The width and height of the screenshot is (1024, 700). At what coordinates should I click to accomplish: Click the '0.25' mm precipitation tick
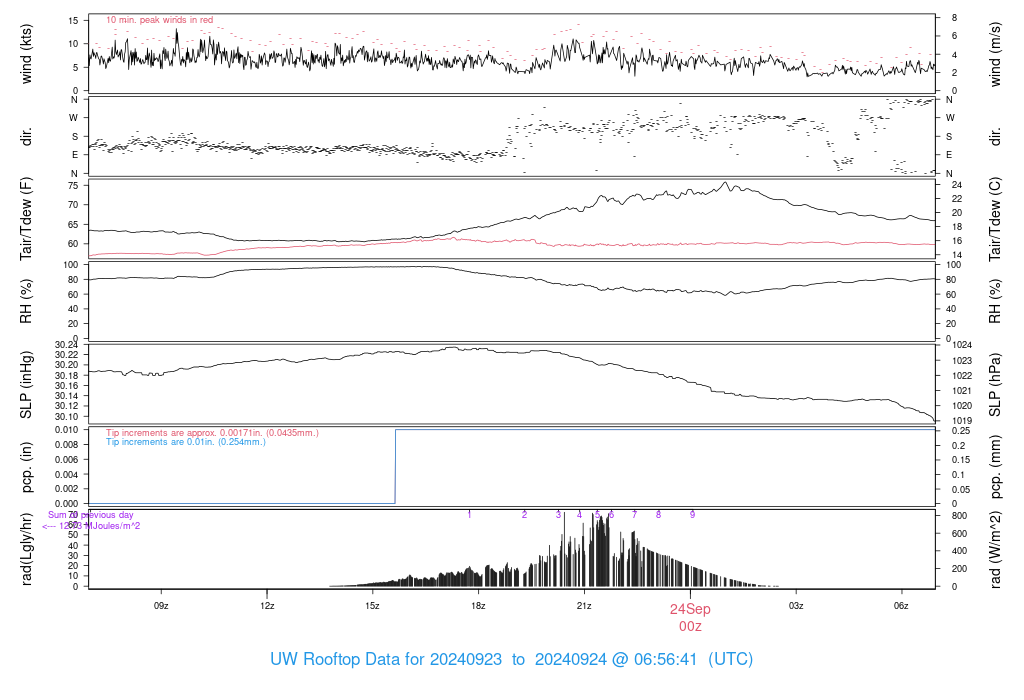pyautogui.click(x=959, y=431)
